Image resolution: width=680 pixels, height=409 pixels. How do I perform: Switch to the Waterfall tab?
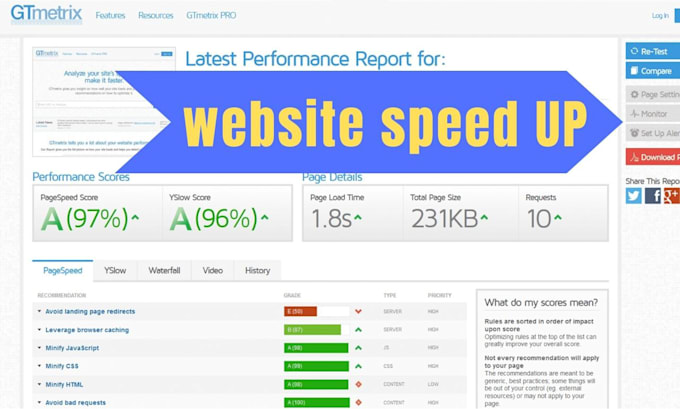pos(164,271)
